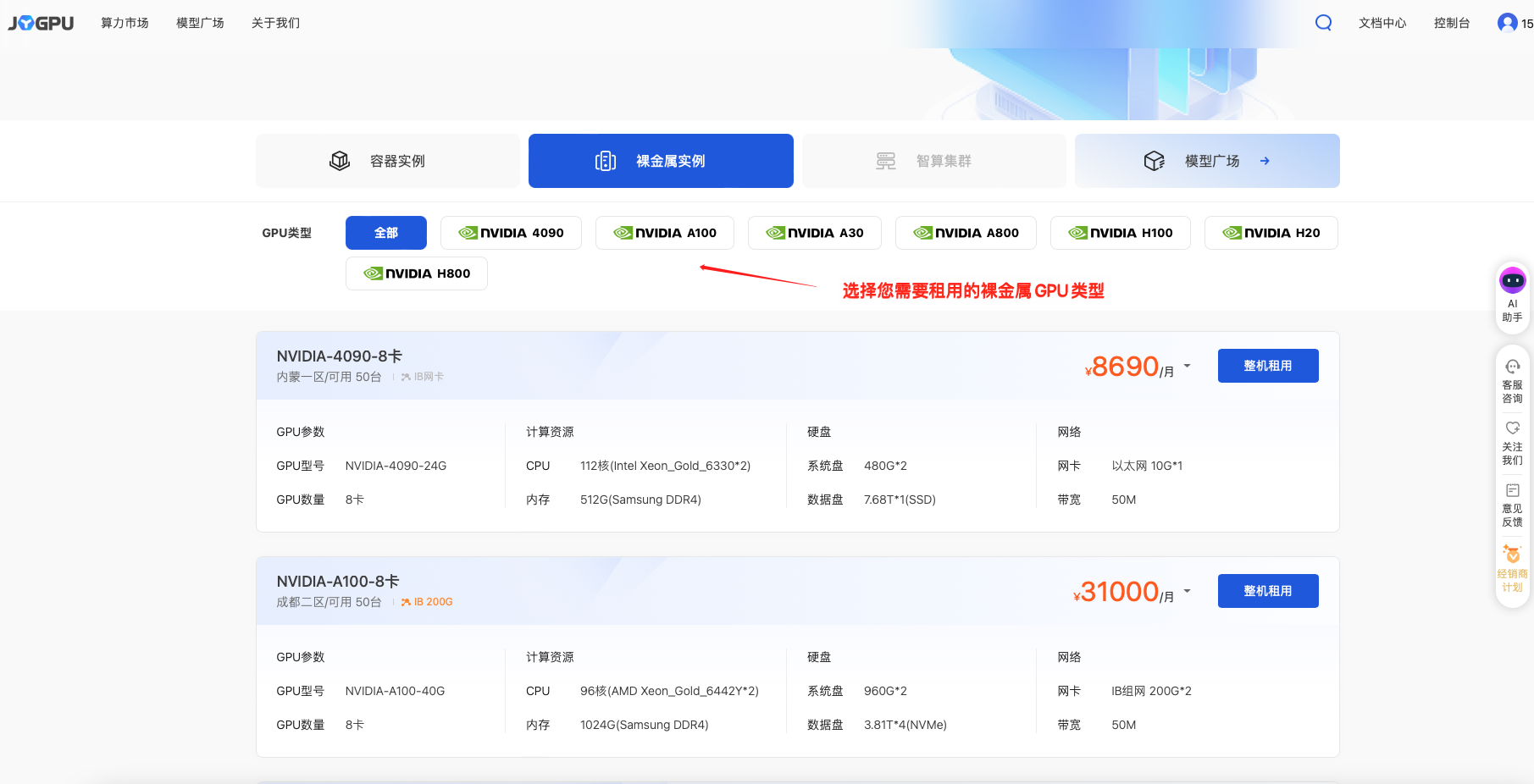Image resolution: width=1534 pixels, height=784 pixels.
Task: Filter by NVIDIA A100
Action: [665, 233]
